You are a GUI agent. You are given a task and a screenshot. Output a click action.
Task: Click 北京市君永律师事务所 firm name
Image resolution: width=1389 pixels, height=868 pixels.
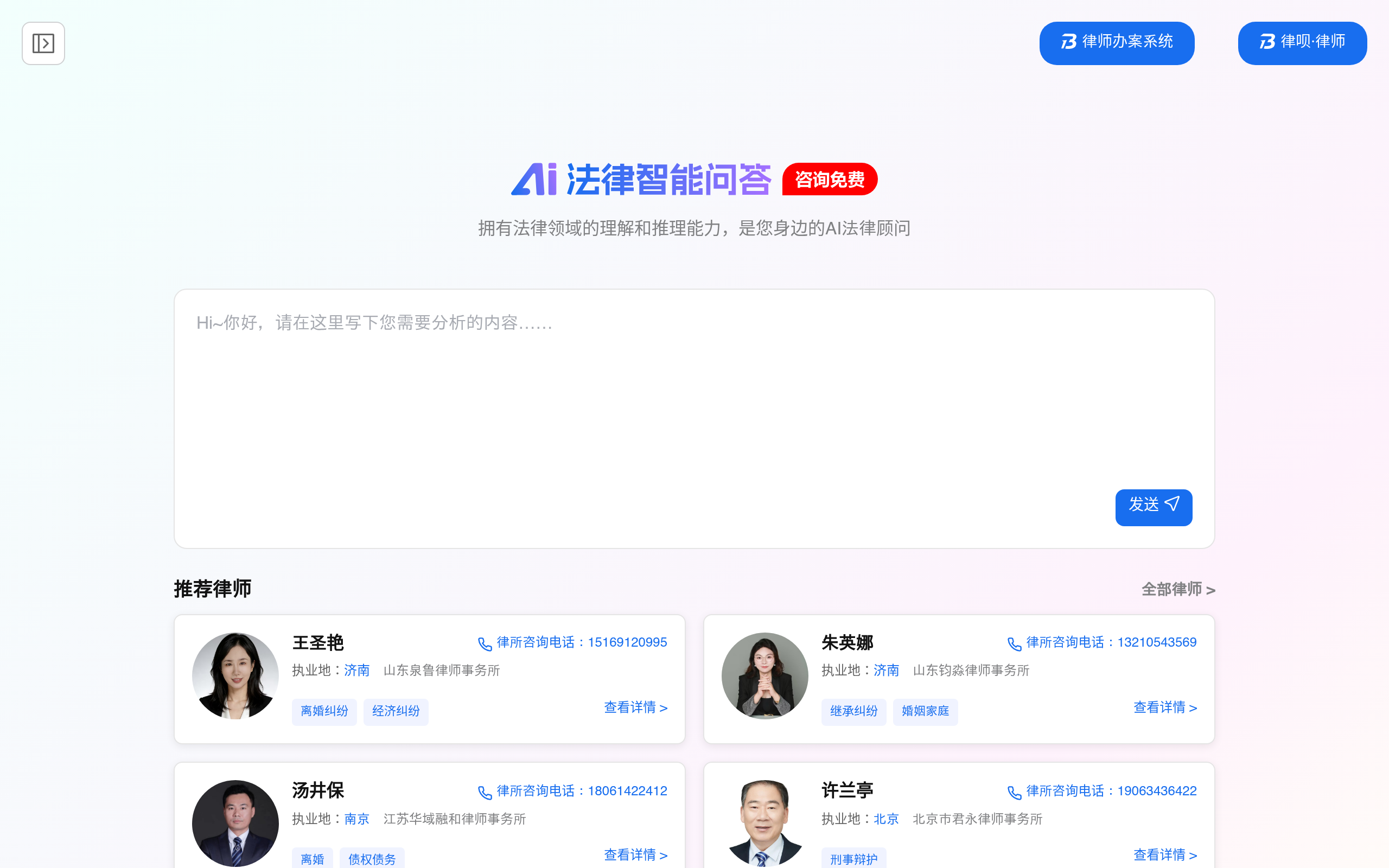point(978,819)
